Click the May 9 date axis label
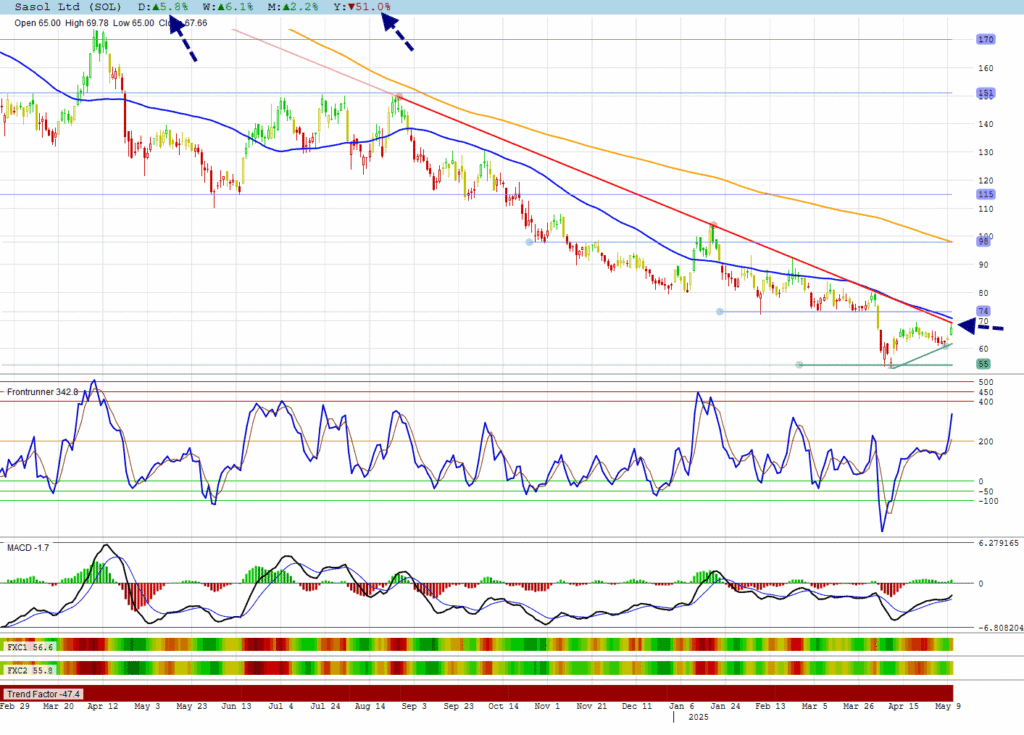The image size is (1024, 735). [x=948, y=706]
